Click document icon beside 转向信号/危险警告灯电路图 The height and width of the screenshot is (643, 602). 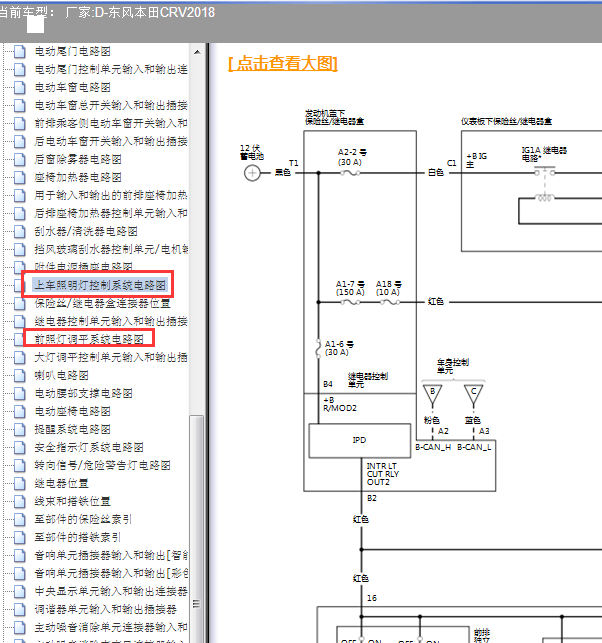[19, 465]
